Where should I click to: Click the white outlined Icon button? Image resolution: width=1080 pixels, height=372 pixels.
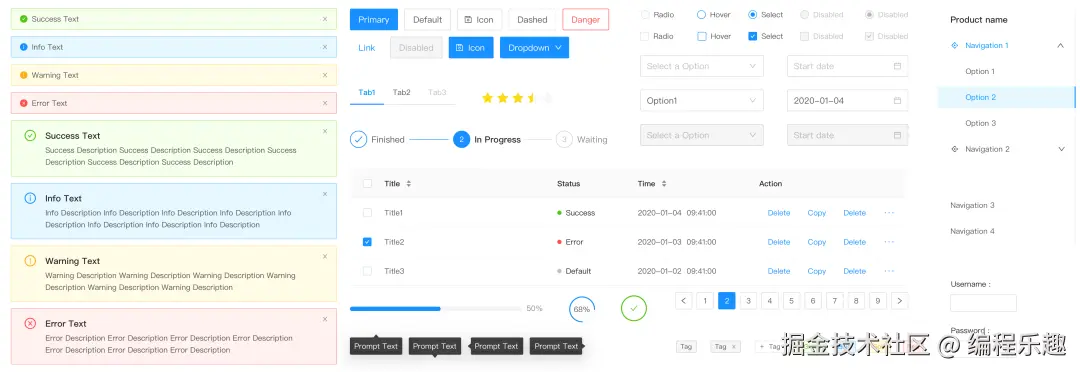(x=480, y=19)
